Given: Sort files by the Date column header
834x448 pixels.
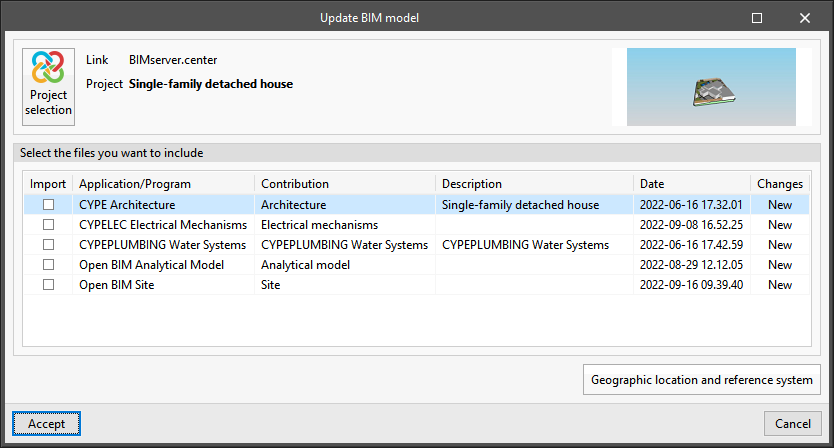Looking at the screenshot, I should coord(652,184).
